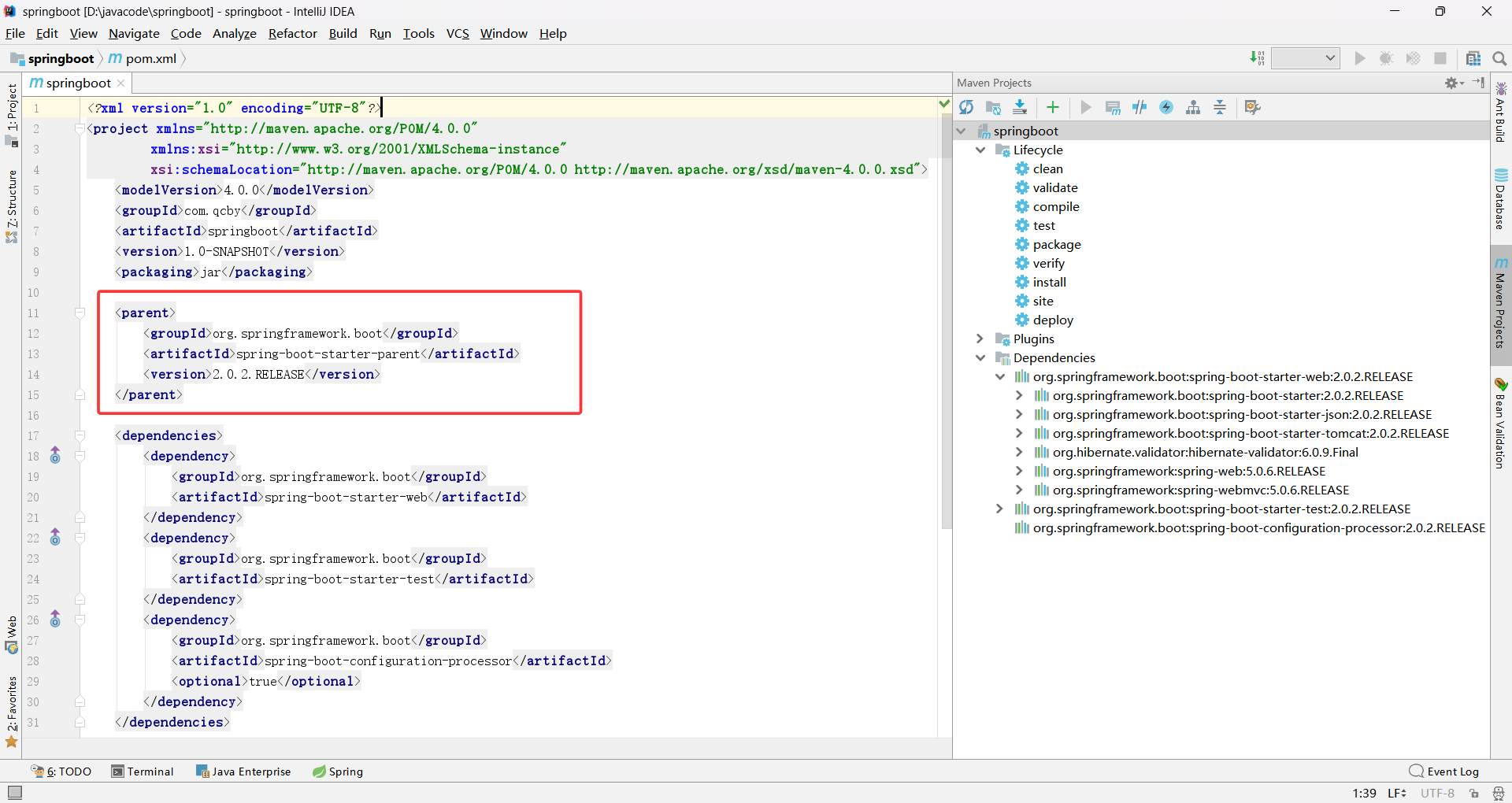Viewport: 1512px width, 803px height.
Task: Click the Debug bug icon
Action: [x=1387, y=58]
